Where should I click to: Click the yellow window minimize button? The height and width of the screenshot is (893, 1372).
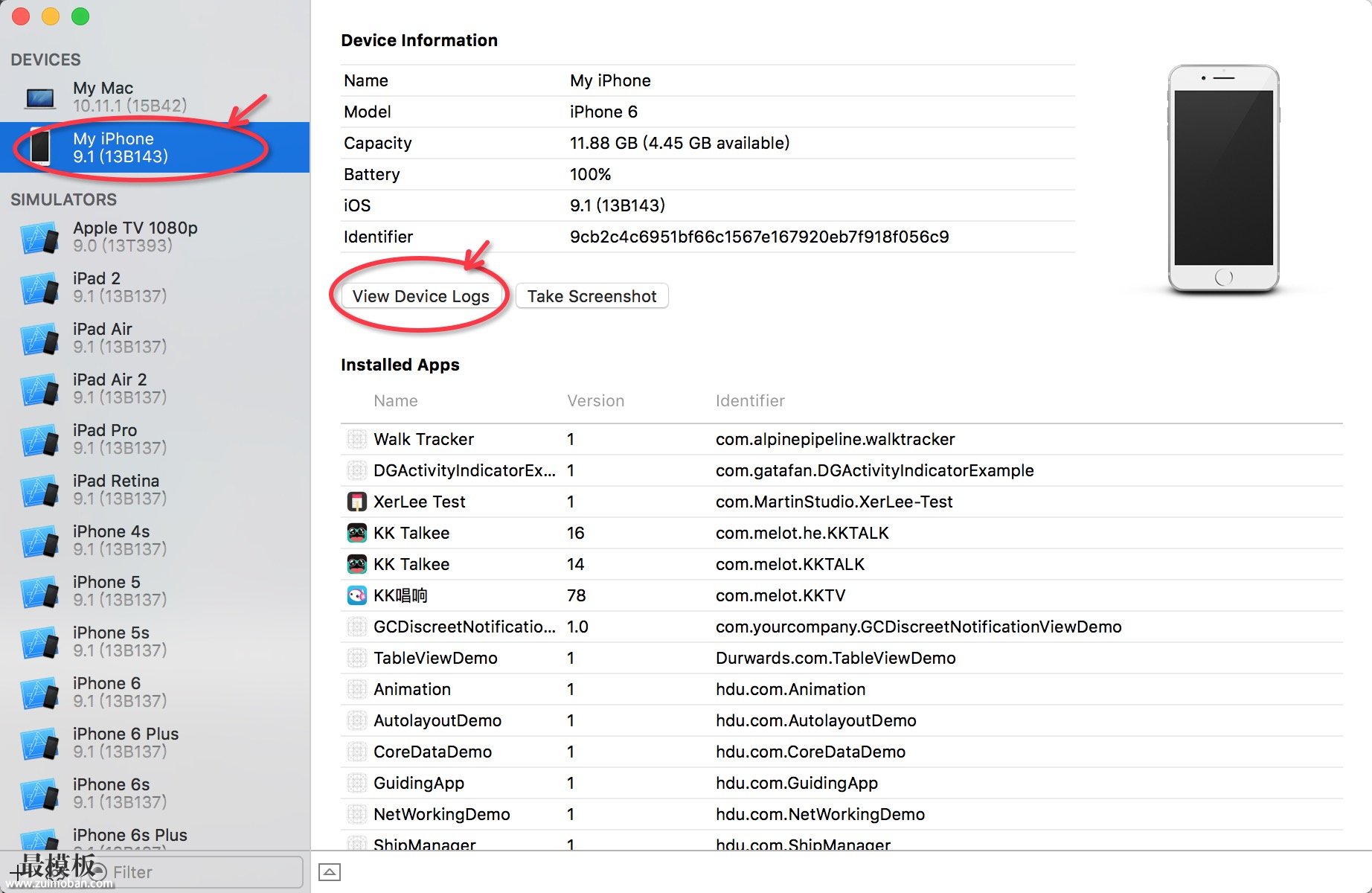pos(50,16)
